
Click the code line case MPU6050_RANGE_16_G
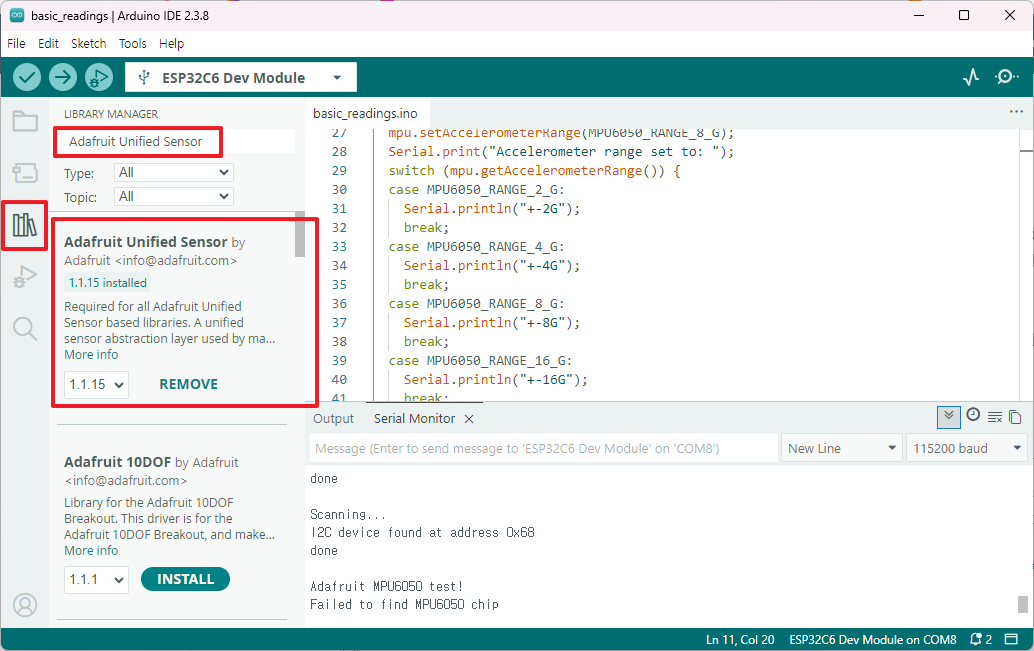[480, 361]
